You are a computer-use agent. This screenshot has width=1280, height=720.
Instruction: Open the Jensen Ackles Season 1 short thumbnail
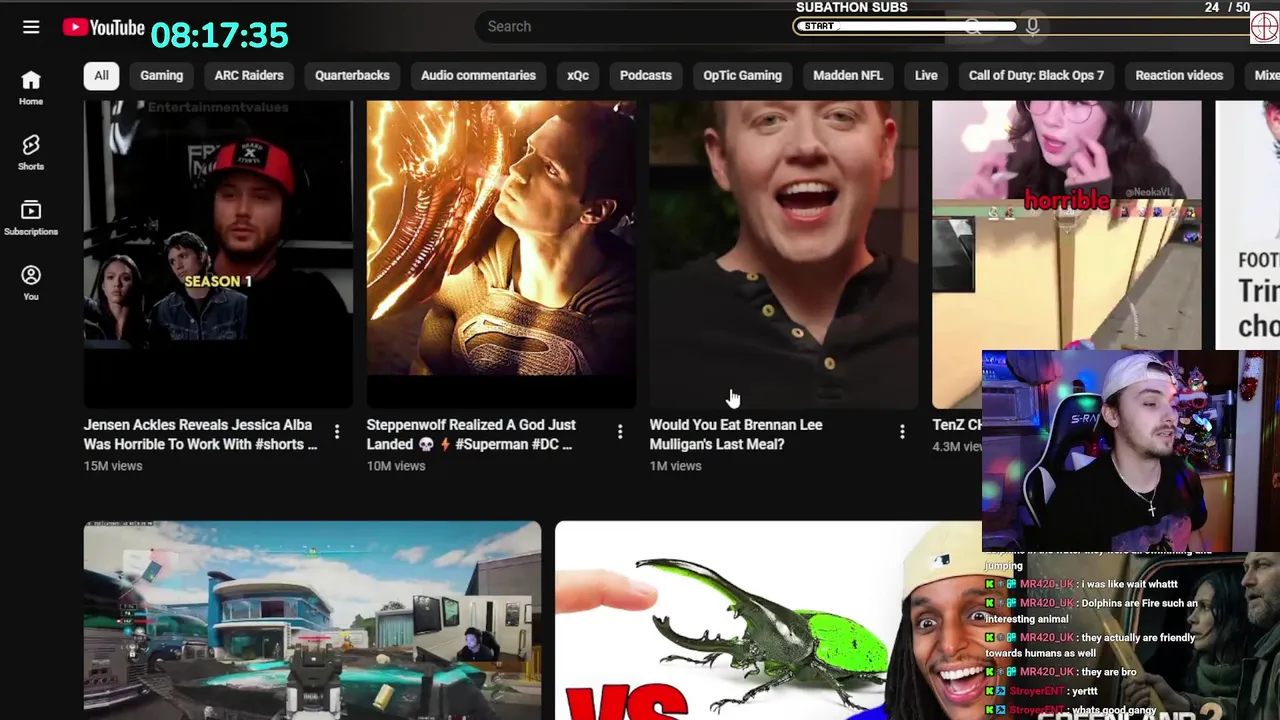218,254
